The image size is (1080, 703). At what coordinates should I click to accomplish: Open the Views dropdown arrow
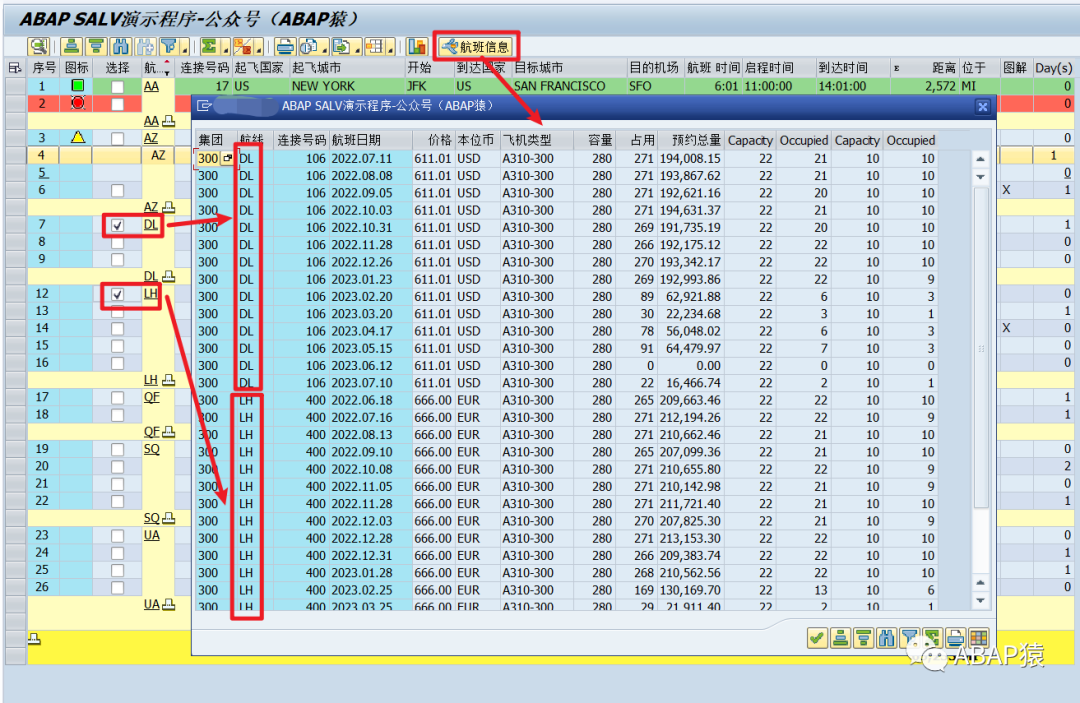(324, 48)
